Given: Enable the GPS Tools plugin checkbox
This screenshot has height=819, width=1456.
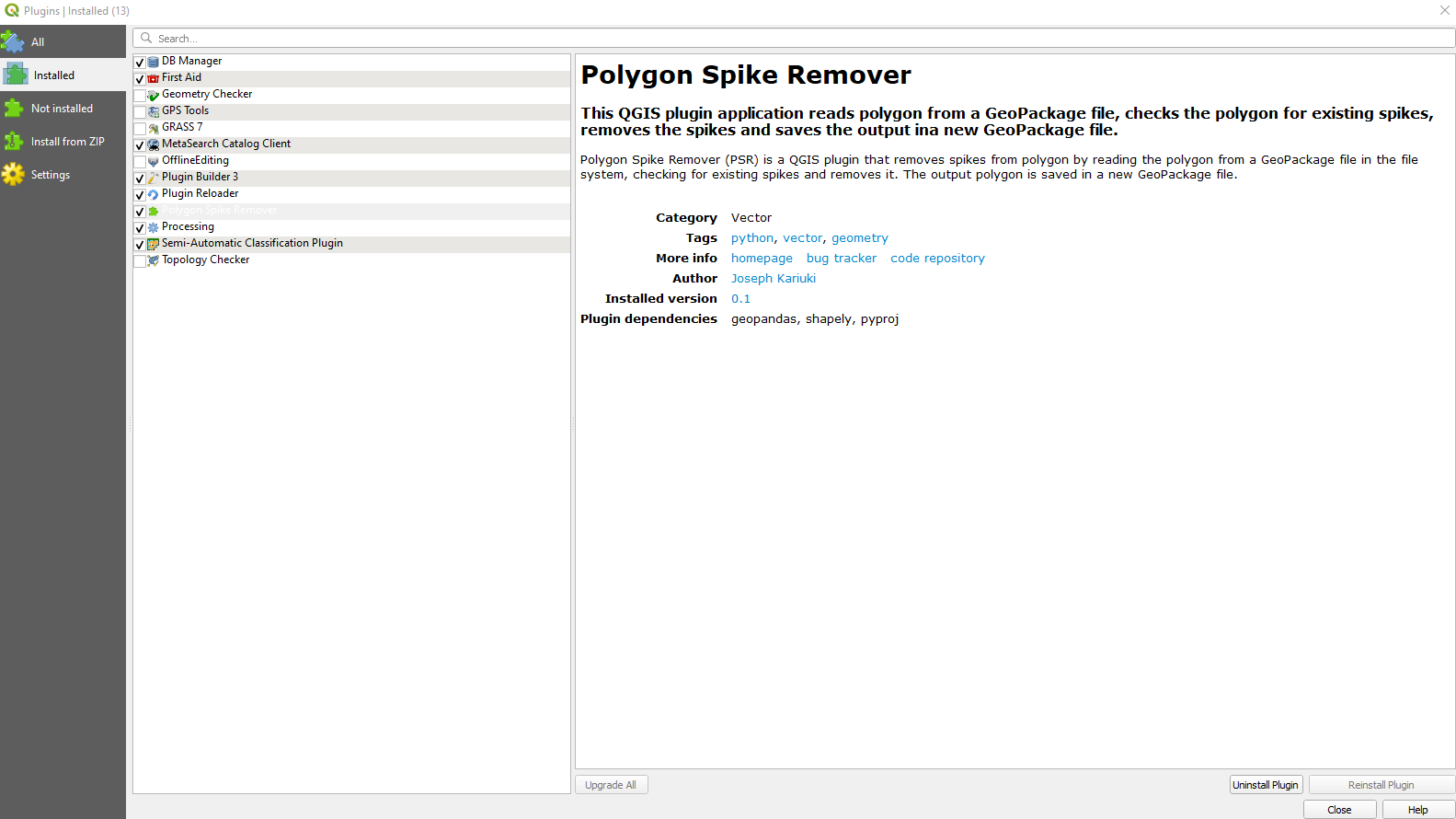Looking at the screenshot, I should 140,112.
